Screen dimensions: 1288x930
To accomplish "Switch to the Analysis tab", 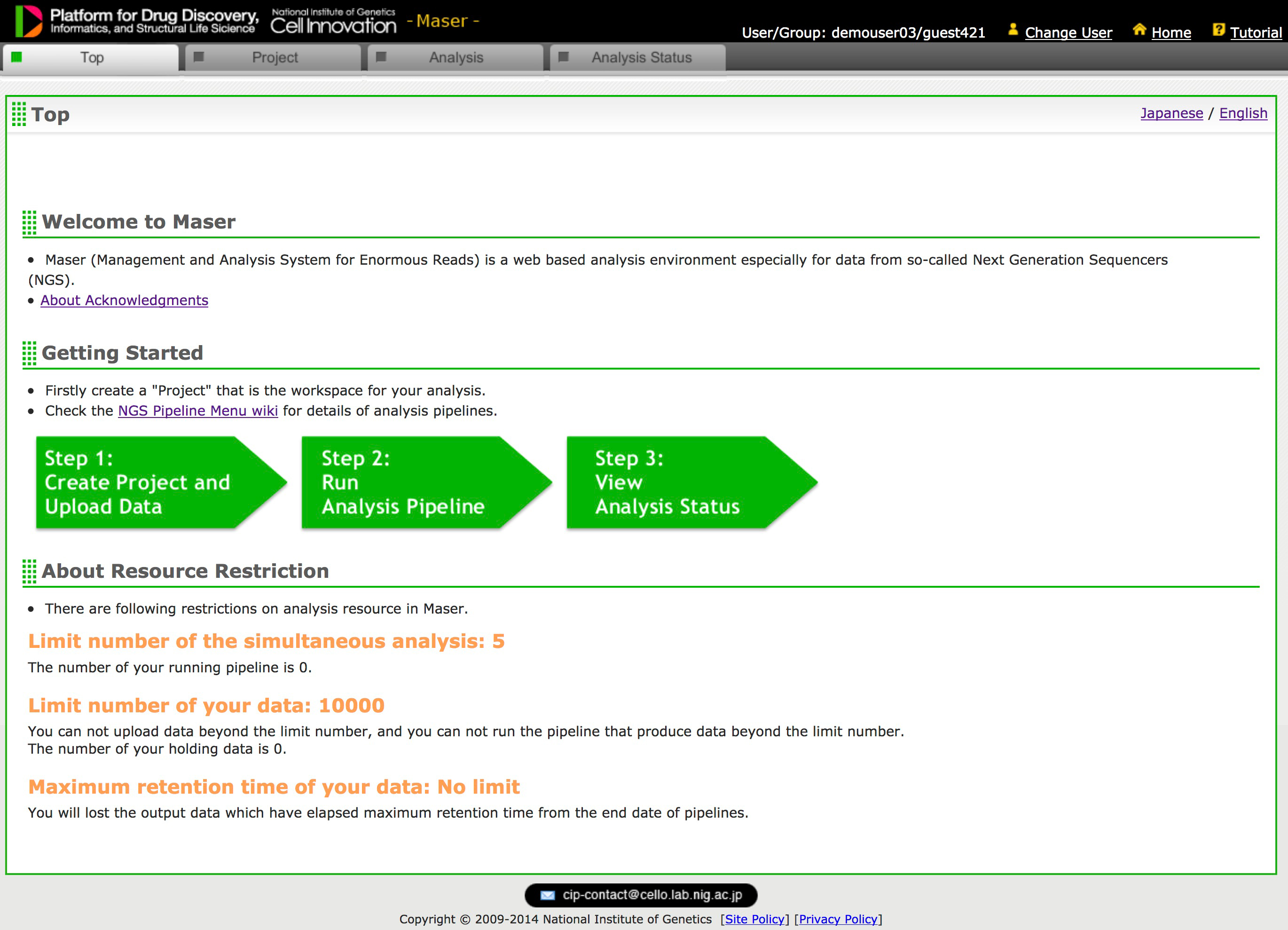I will (456, 57).
